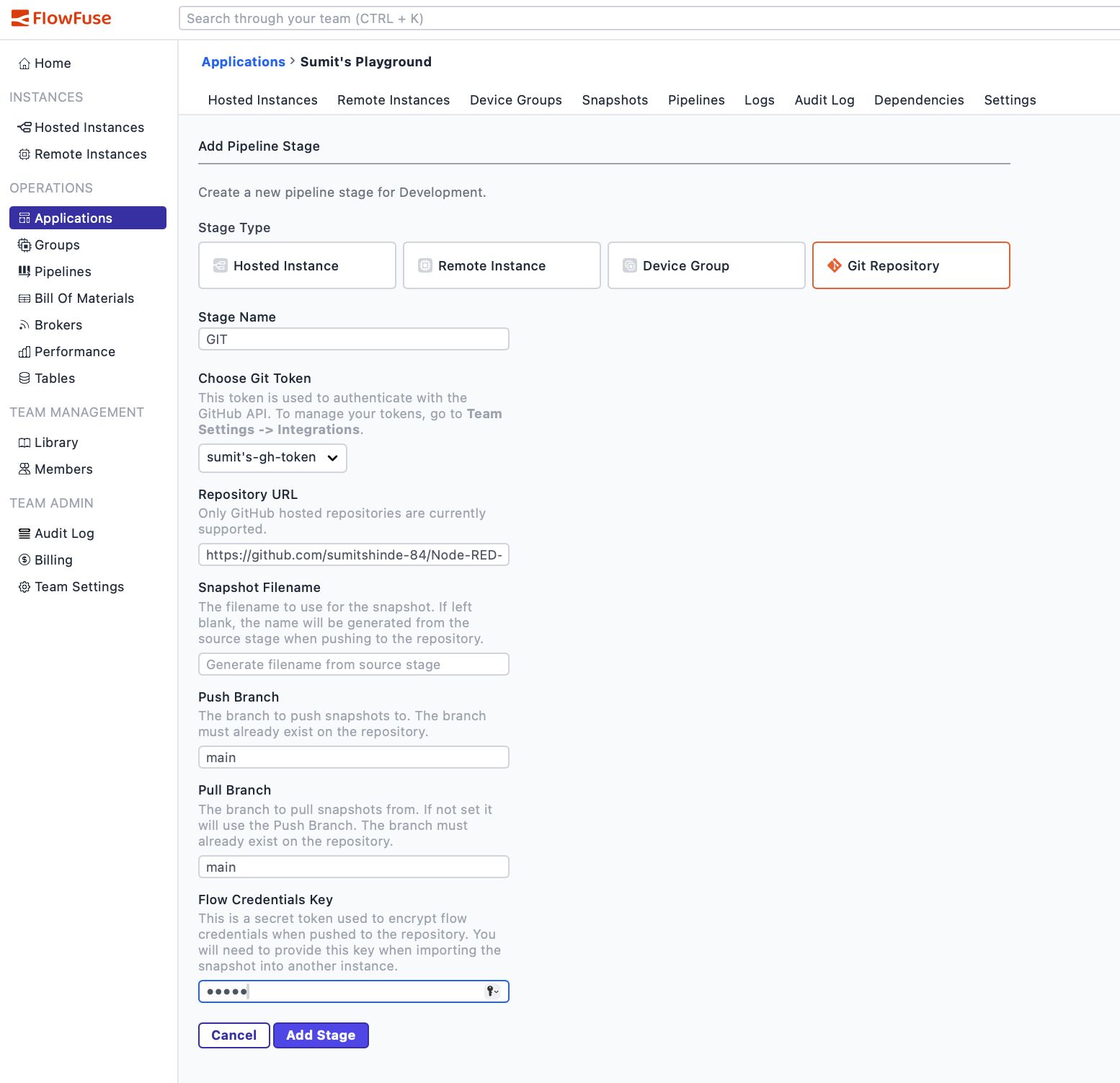Select the Library icon under Team Management
The image size is (1120, 1083).
(25, 442)
